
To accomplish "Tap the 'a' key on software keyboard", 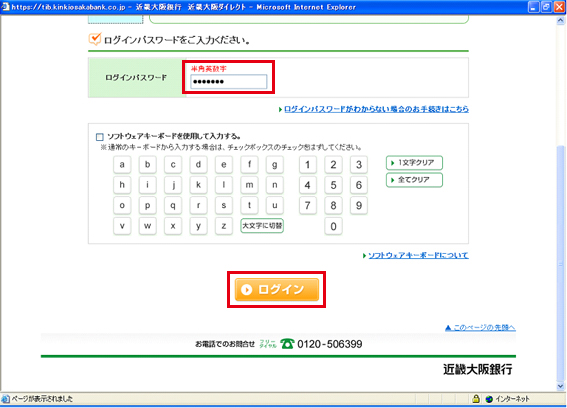I will (122, 165).
